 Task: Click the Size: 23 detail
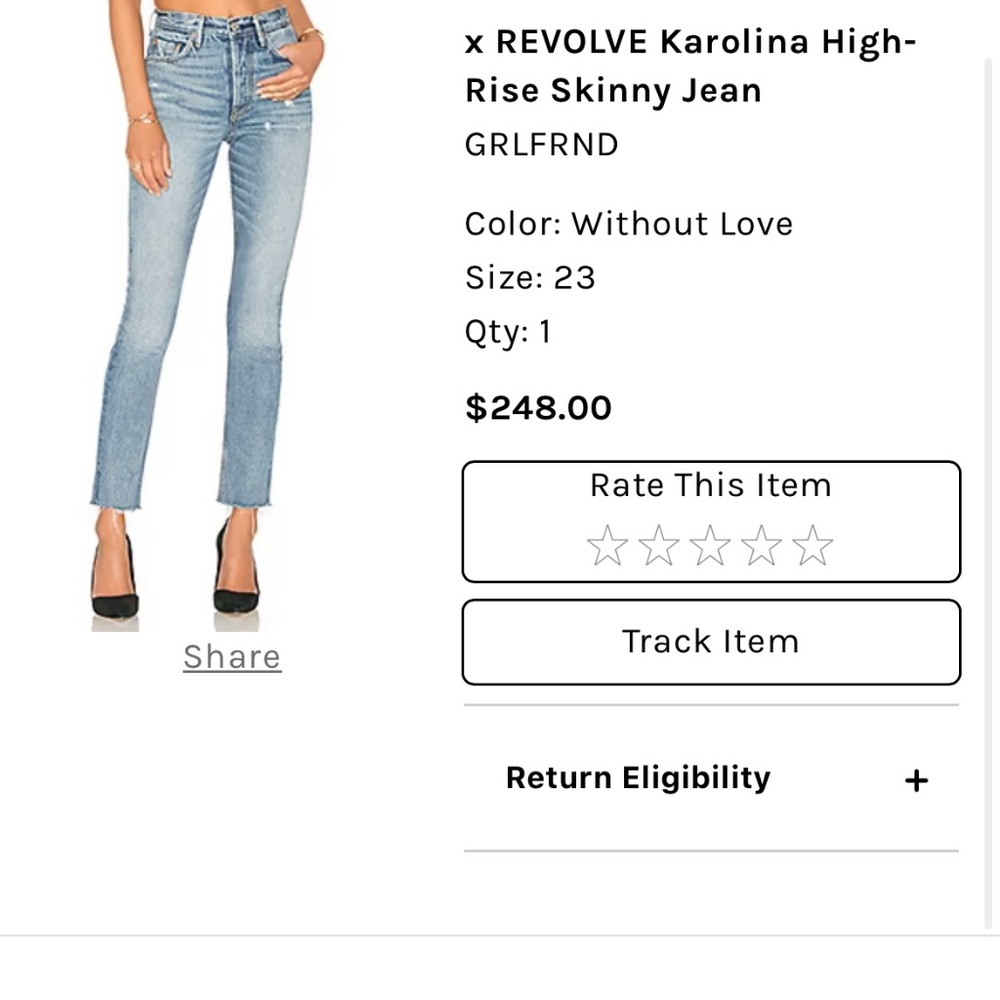tap(530, 278)
